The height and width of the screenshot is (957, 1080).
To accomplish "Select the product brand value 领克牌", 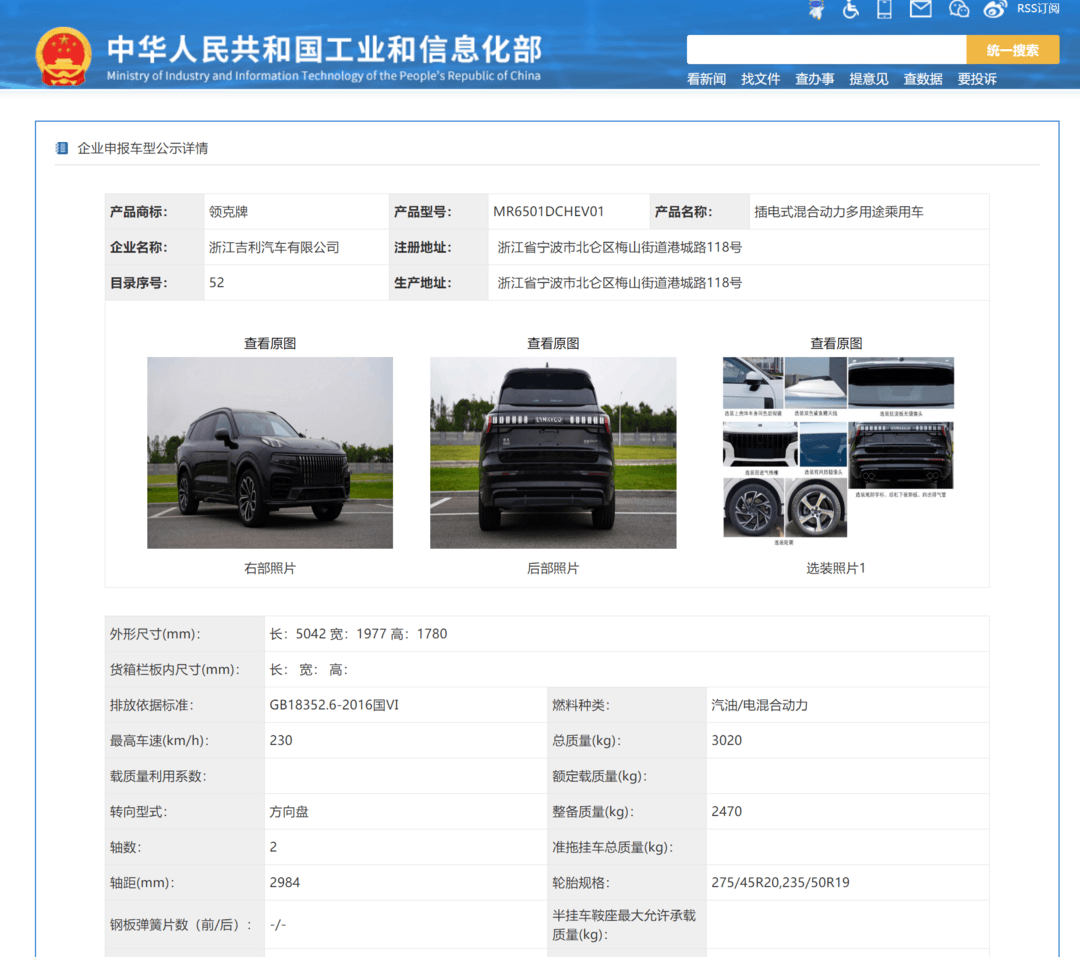I will click(228, 212).
